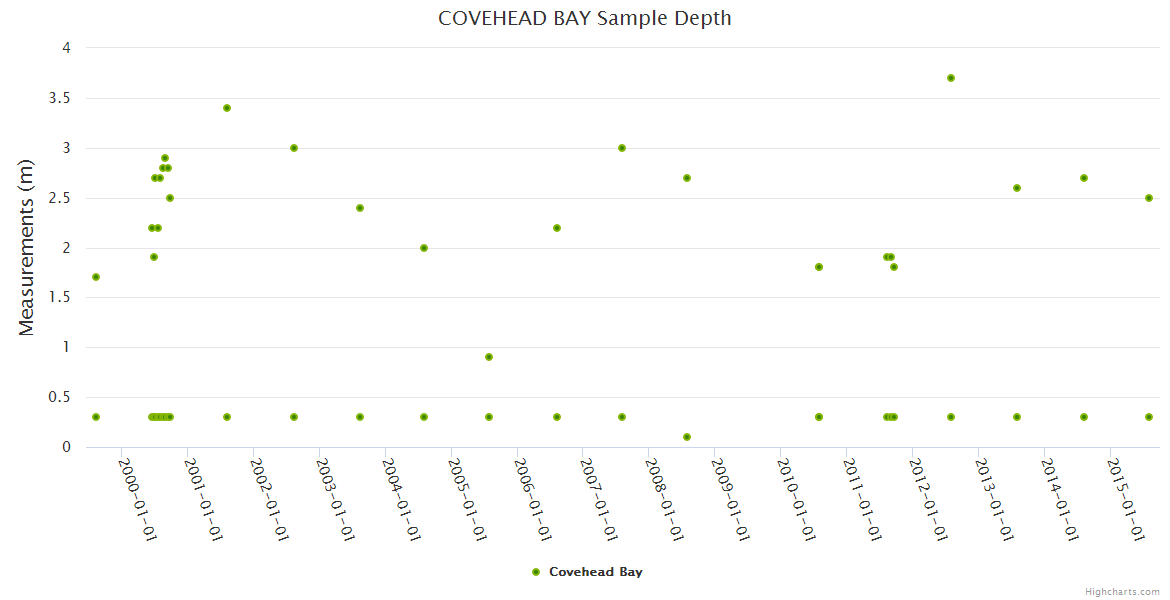Click the 0.9 m data point in 2005
The width and height of the screenshot is (1170, 600).
[x=489, y=357]
